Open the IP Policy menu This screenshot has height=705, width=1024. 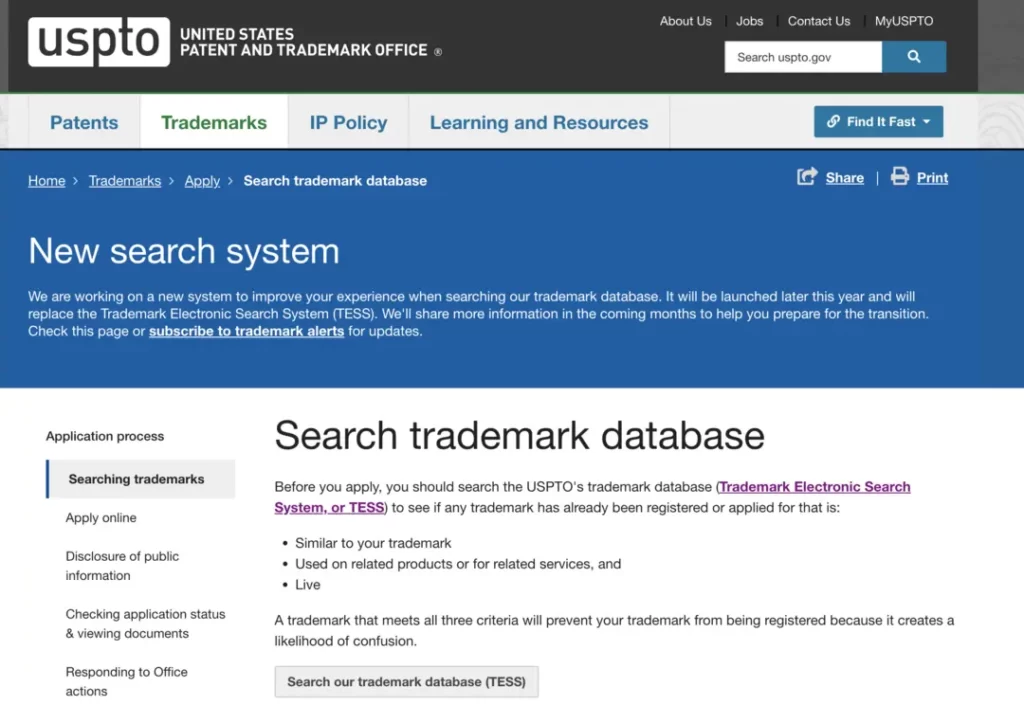coord(349,122)
